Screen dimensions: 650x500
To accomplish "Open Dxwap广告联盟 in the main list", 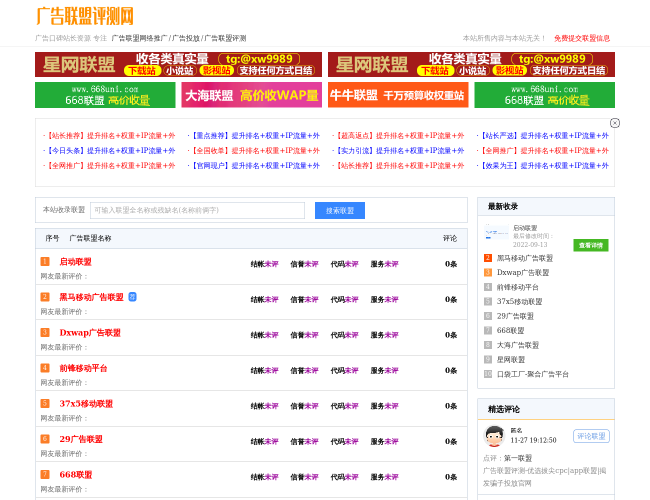I will [x=90, y=333].
